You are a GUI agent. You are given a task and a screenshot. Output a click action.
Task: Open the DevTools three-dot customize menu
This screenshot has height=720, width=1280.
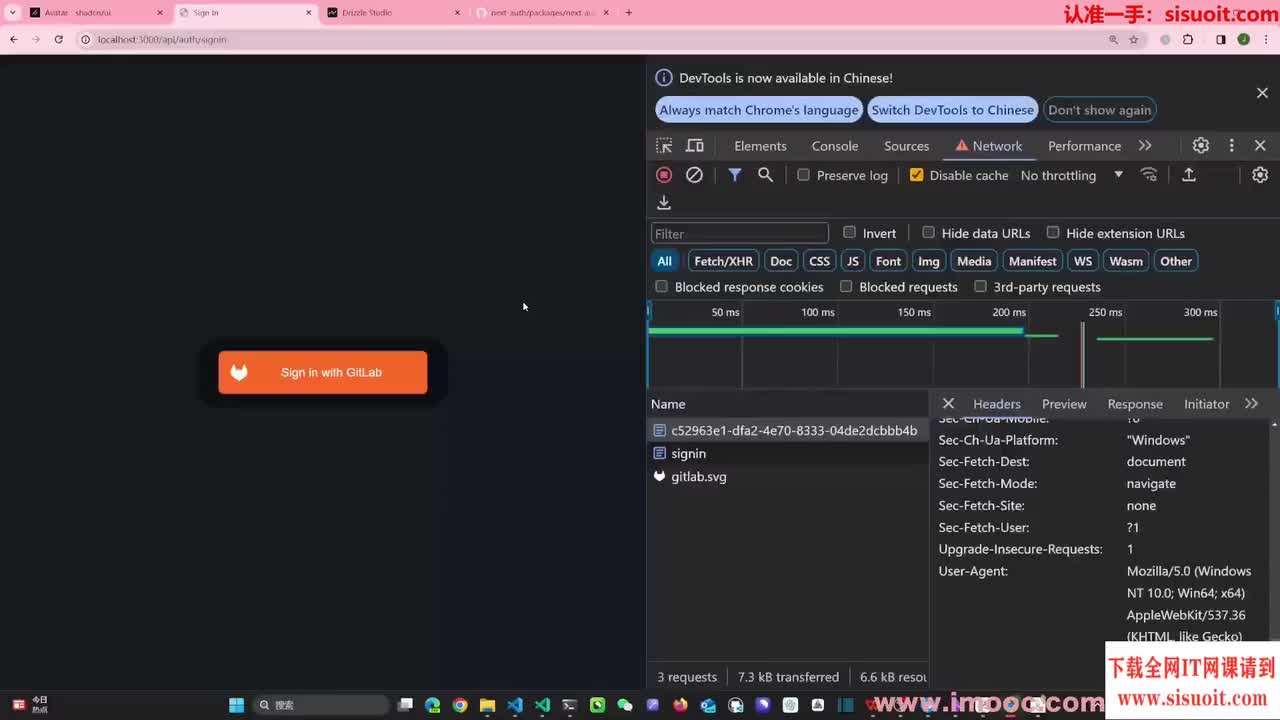click(1232, 146)
